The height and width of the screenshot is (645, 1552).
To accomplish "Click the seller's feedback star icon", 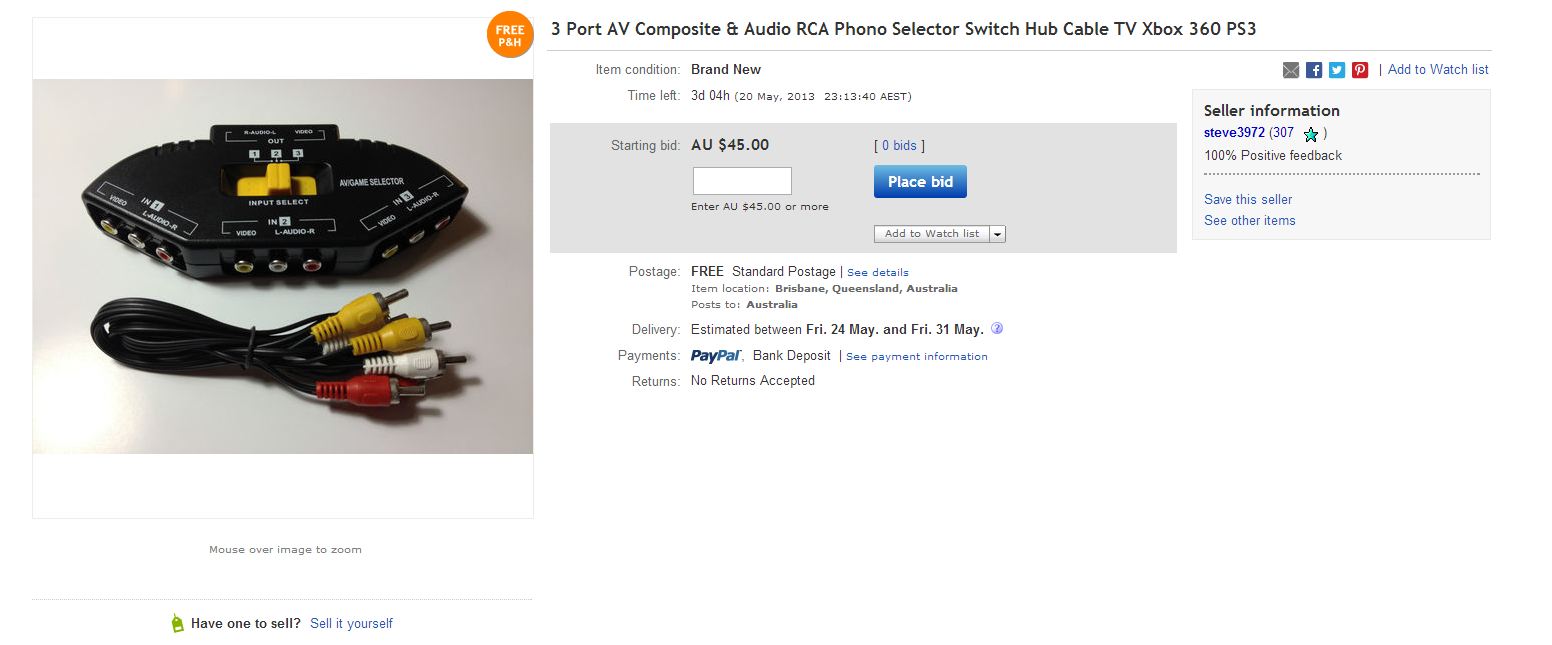I will pos(1311,134).
